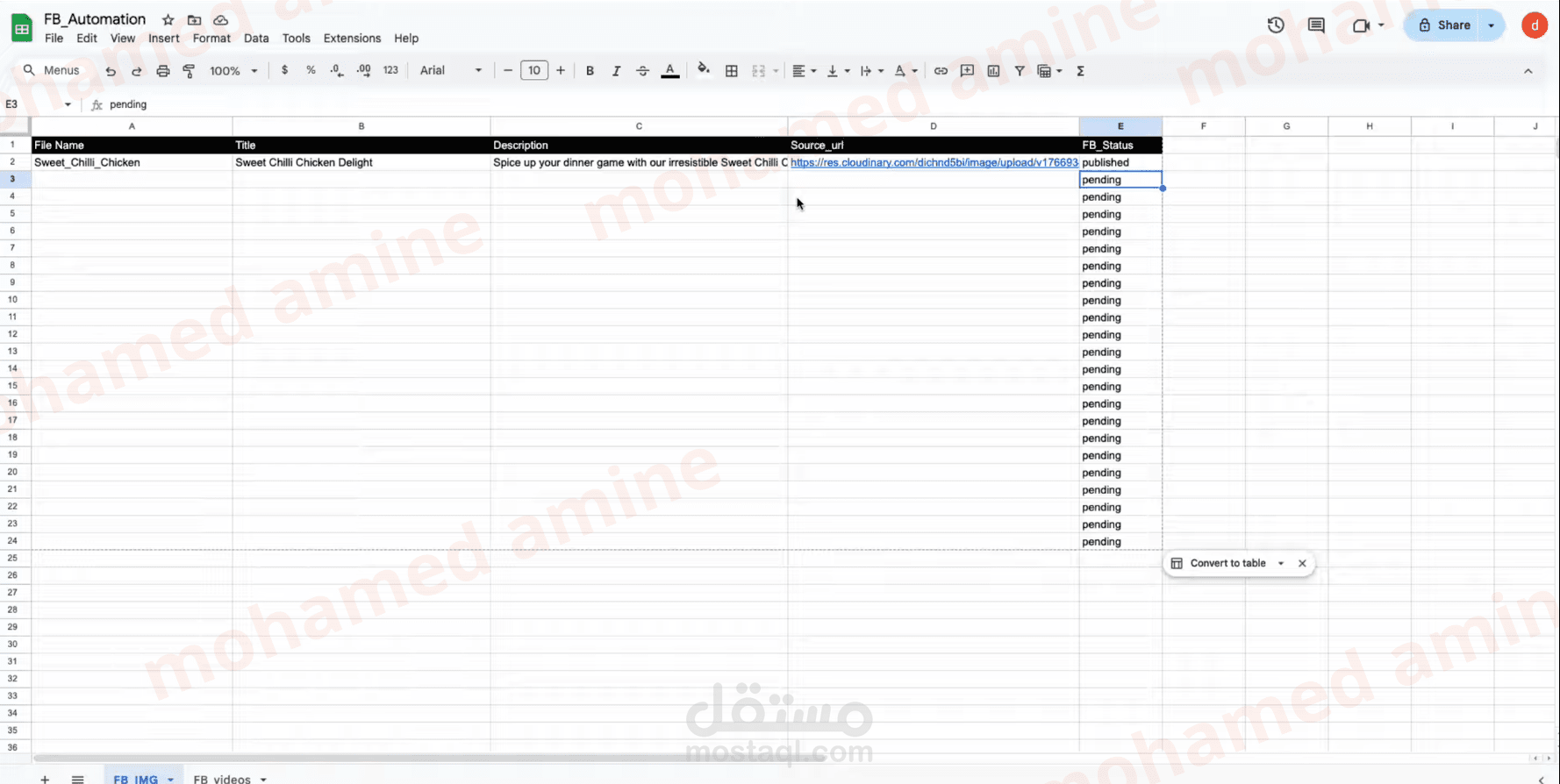Viewport: 1560px width, 784px height.
Task: Click the Share button
Action: pyautogui.click(x=1443, y=25)
